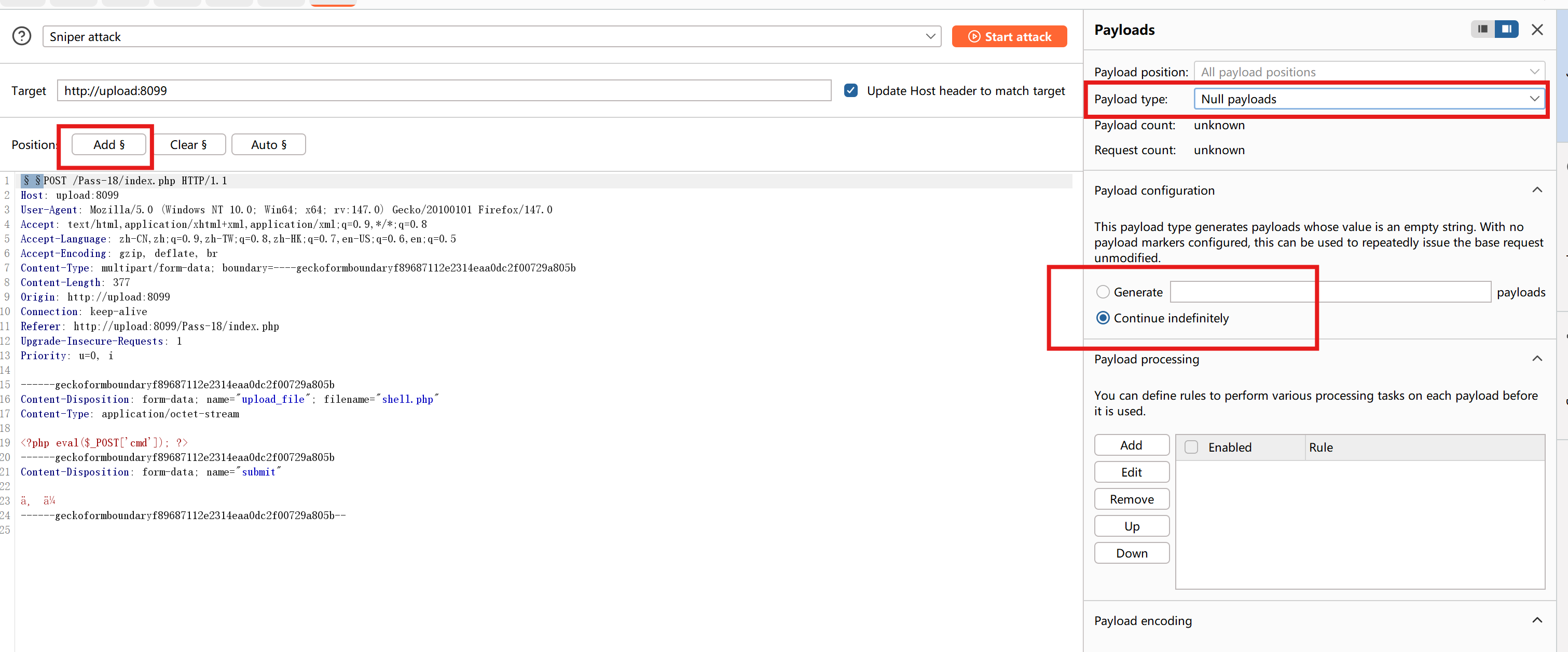Click the help question mark icon

pyautogui.click(x=22, y=36)
